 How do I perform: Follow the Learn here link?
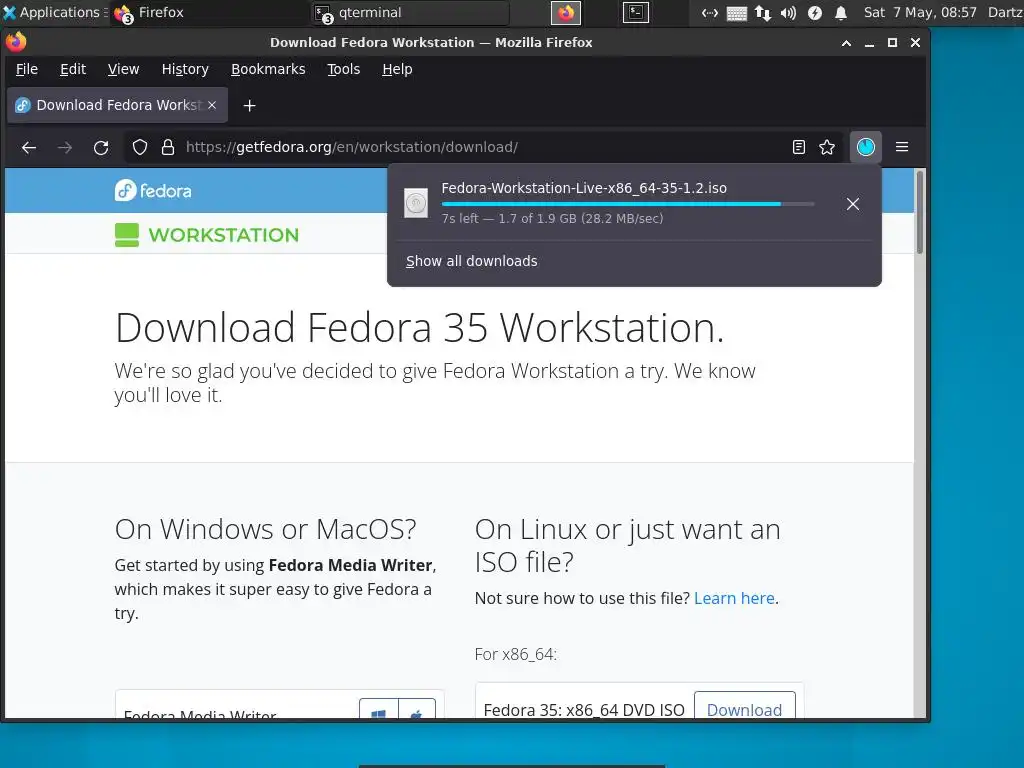coord(734,598)
